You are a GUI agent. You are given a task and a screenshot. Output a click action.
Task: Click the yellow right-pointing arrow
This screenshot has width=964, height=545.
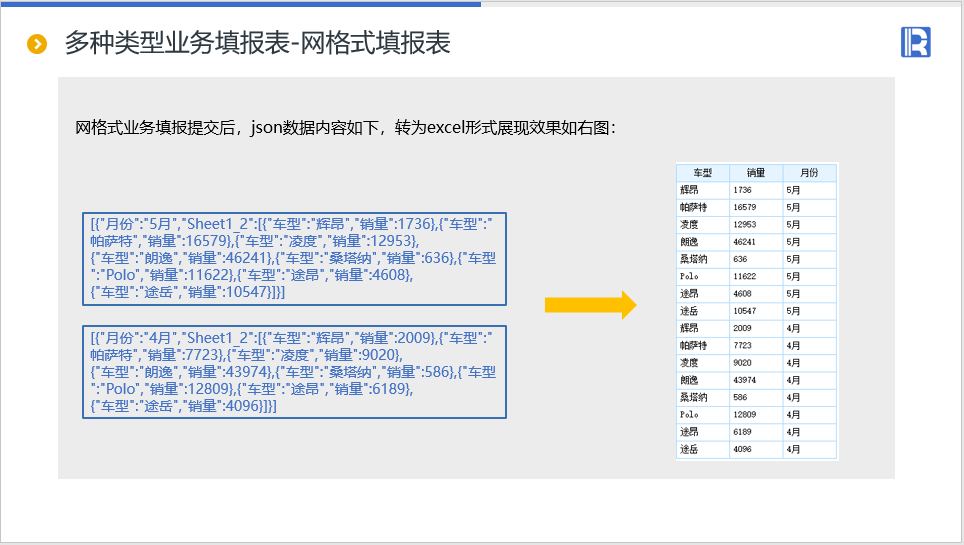point(590,305)
